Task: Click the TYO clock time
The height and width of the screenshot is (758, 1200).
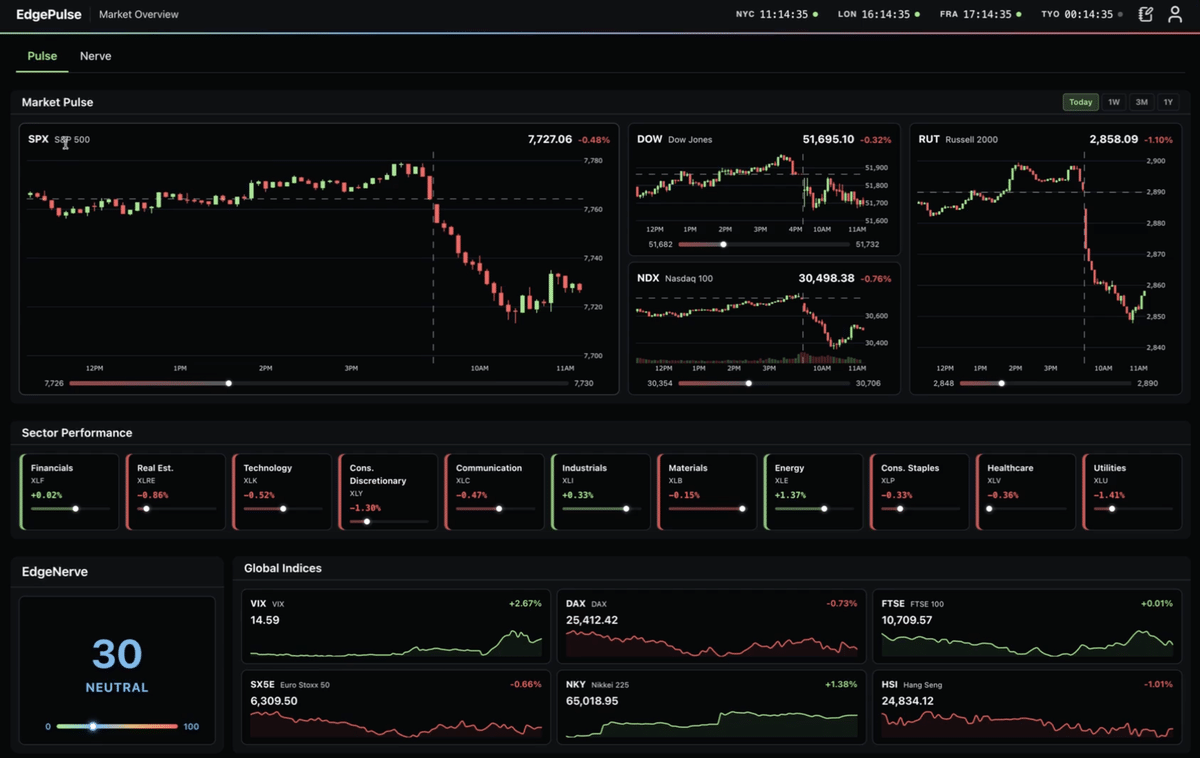Action: [x=1089, y=15]
